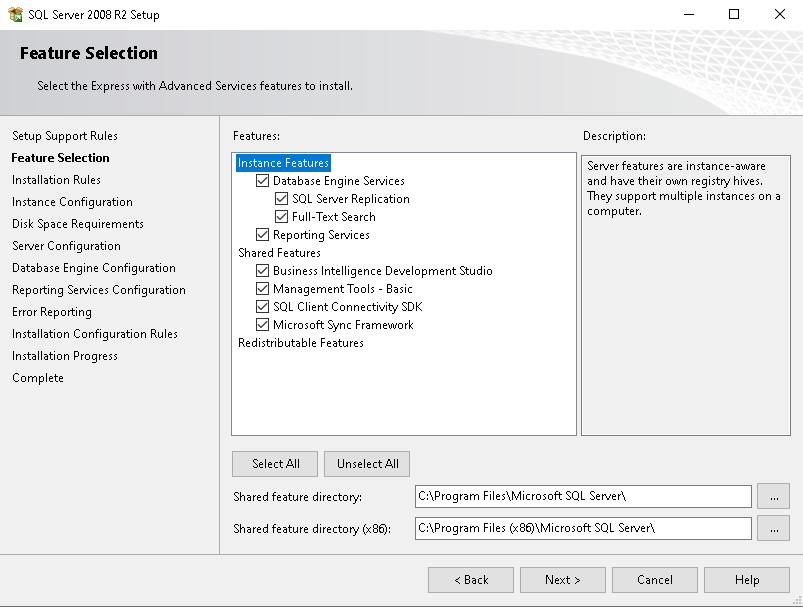
Task: Toggle SQL Client Connectivity SDK checkbox
Action: (262, 306)
